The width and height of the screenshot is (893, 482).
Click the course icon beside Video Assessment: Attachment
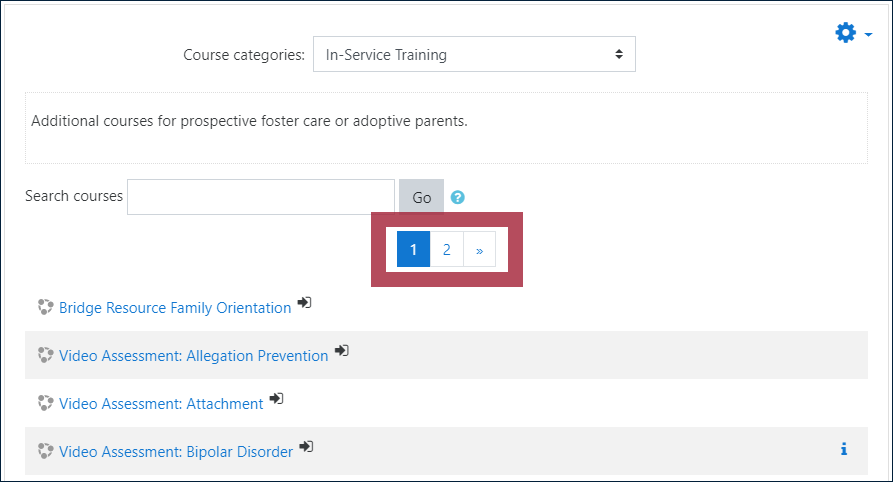46,403
